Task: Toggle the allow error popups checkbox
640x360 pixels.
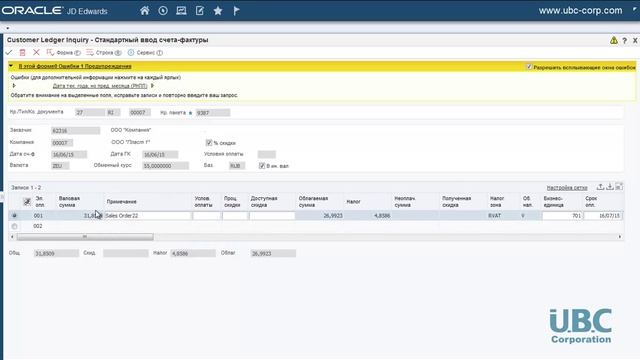Action: coord(529,67)
